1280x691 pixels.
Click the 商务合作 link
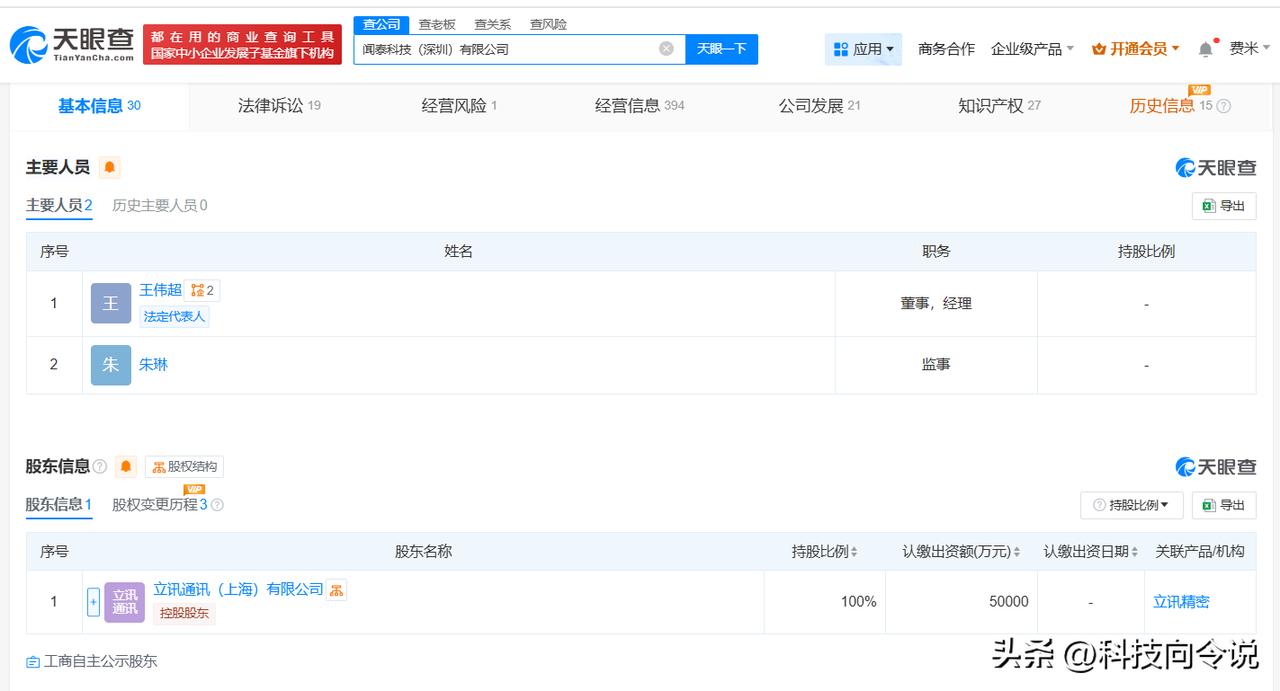pos(946,49)
